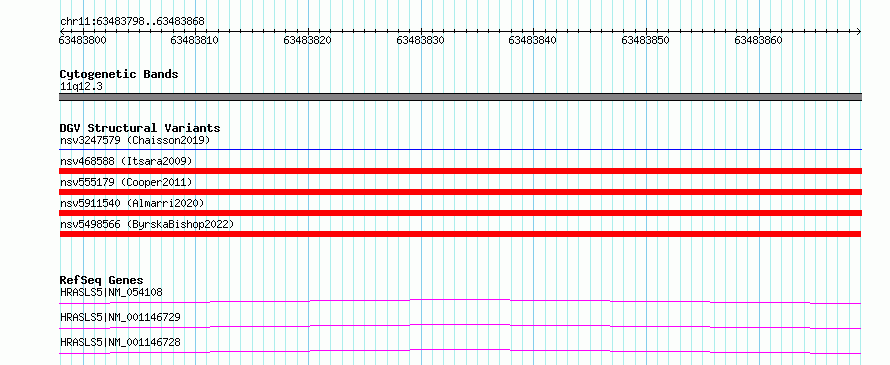The height and width of the screenshot is (365, 890).
Task: Click HRASLS5|NM_001146729 gene label
Action: coord(120,317)
